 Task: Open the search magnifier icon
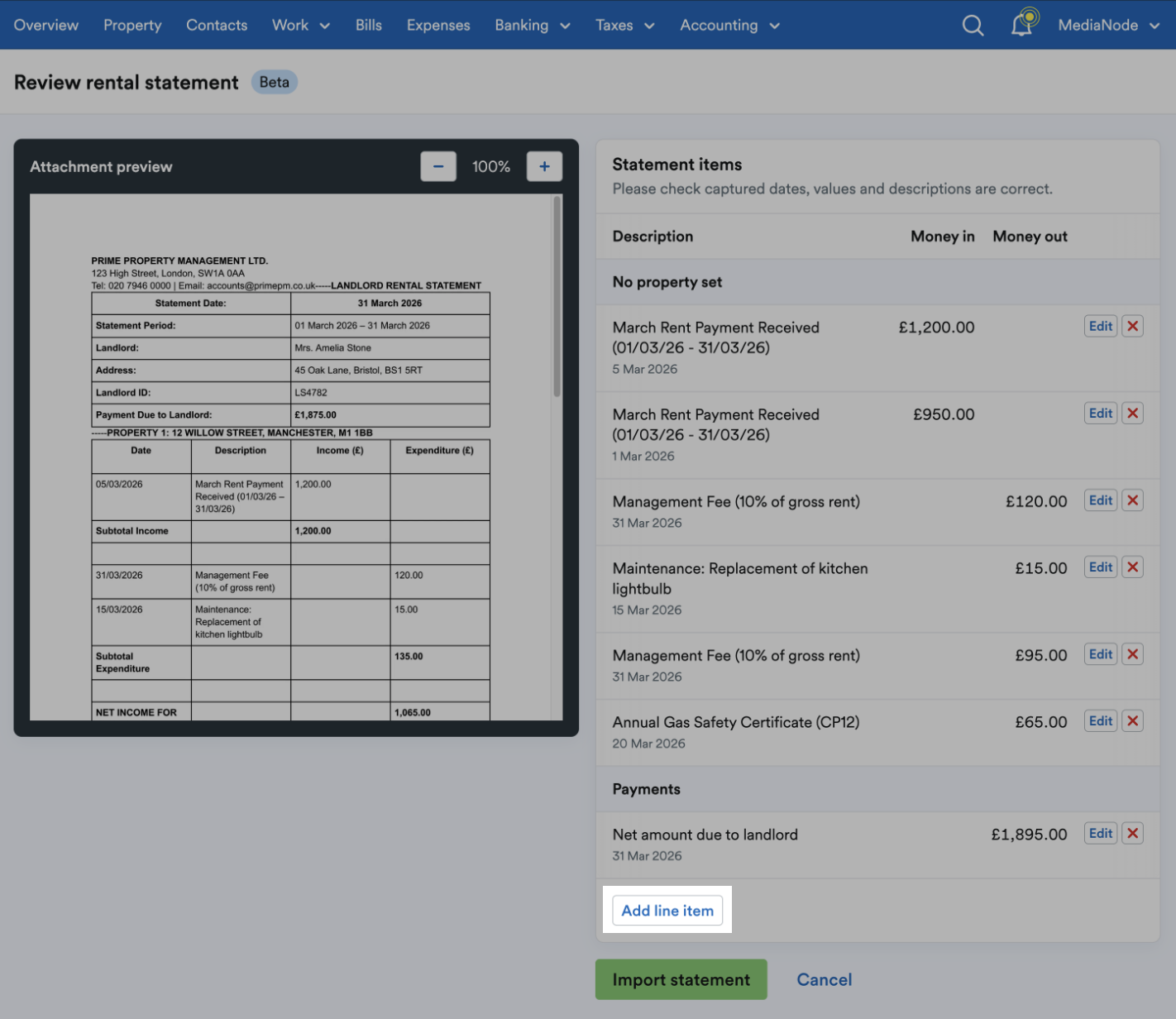pyautogui.click(x=973, y=26)
